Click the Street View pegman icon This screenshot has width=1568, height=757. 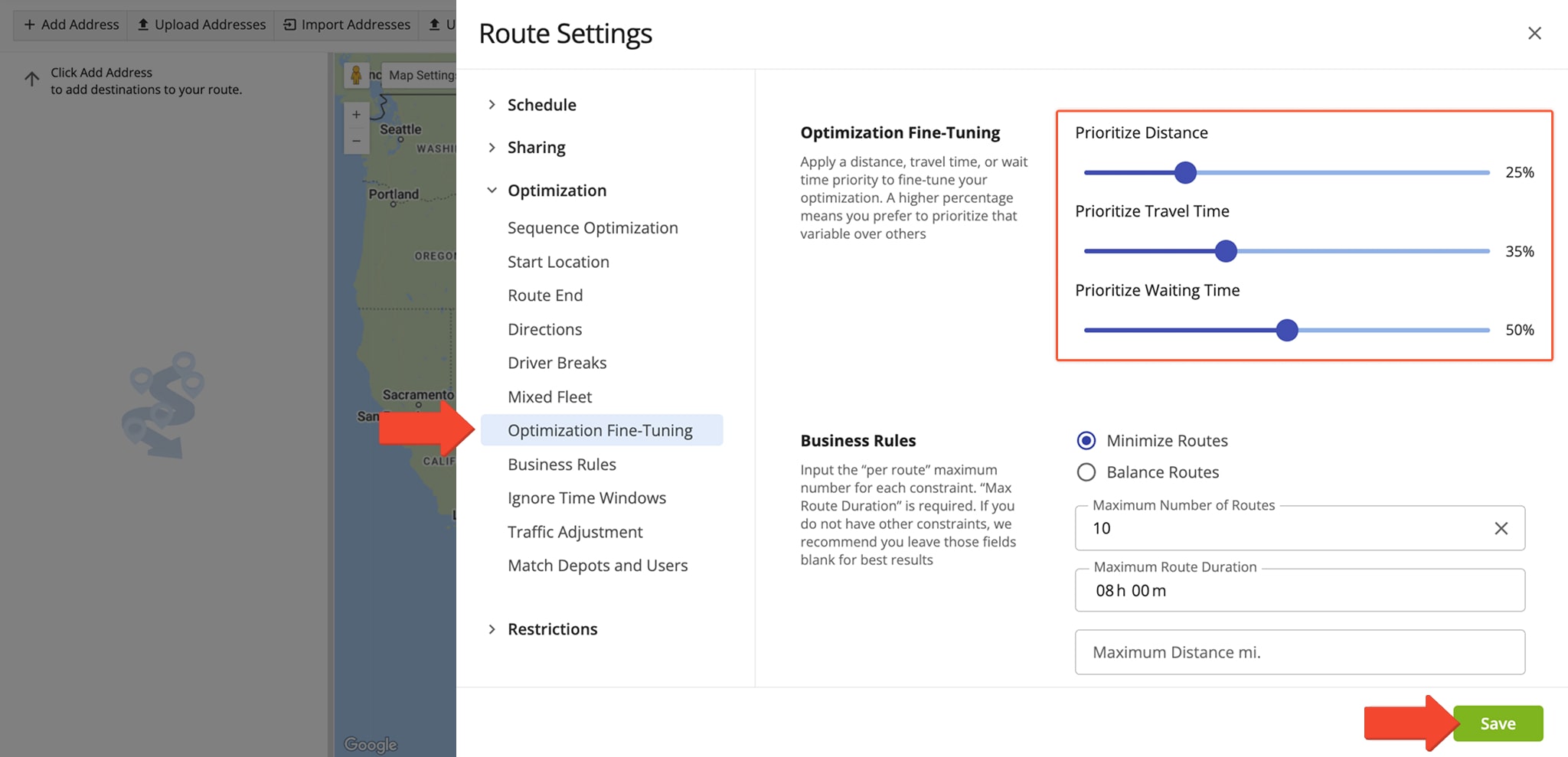tap(356, 75)
